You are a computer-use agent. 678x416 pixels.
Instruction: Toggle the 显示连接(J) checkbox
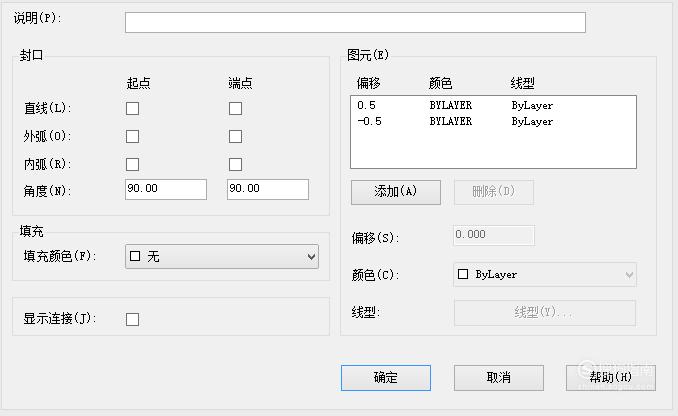pyautogui.click(x=132, y=320)
